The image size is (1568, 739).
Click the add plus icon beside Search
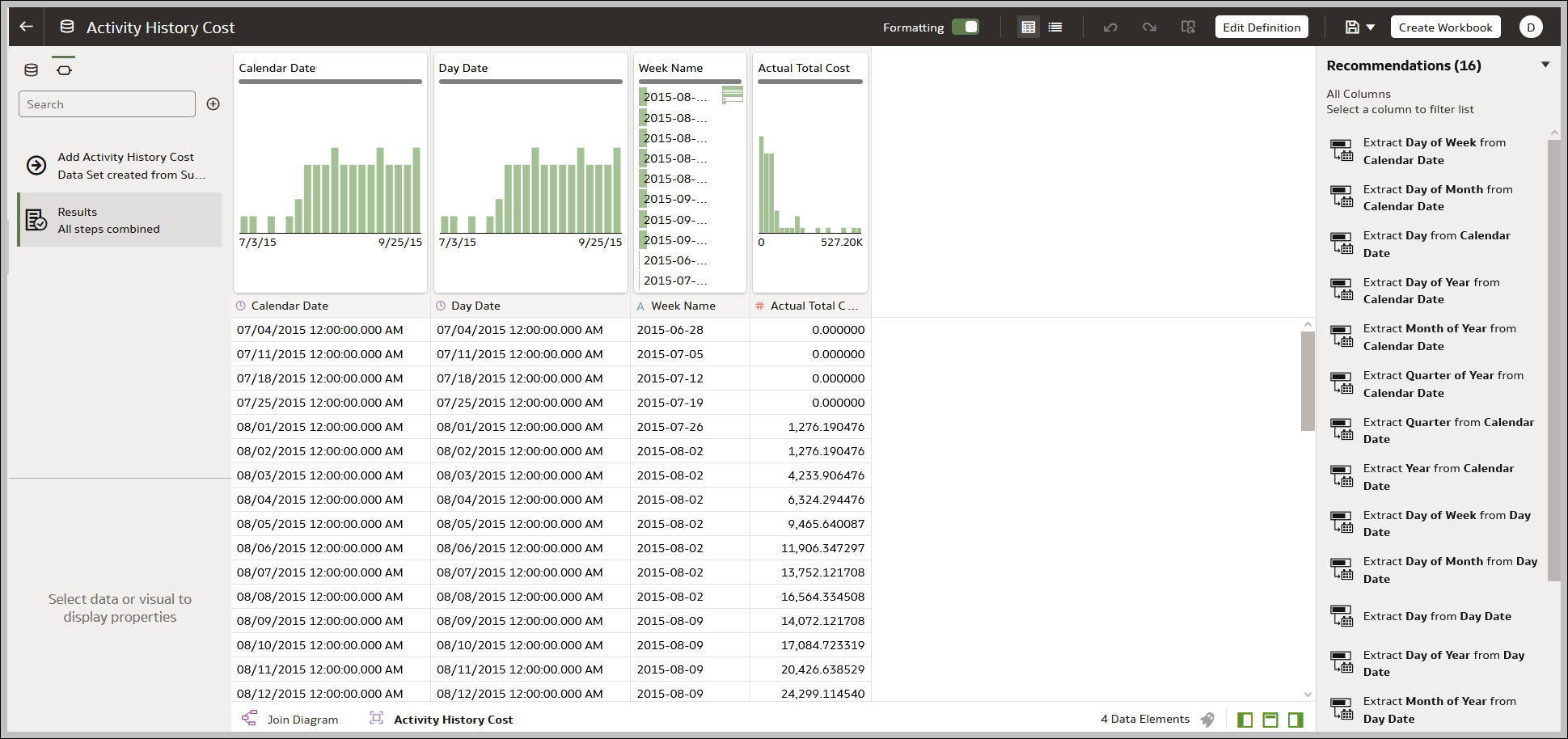click(213, 103)
